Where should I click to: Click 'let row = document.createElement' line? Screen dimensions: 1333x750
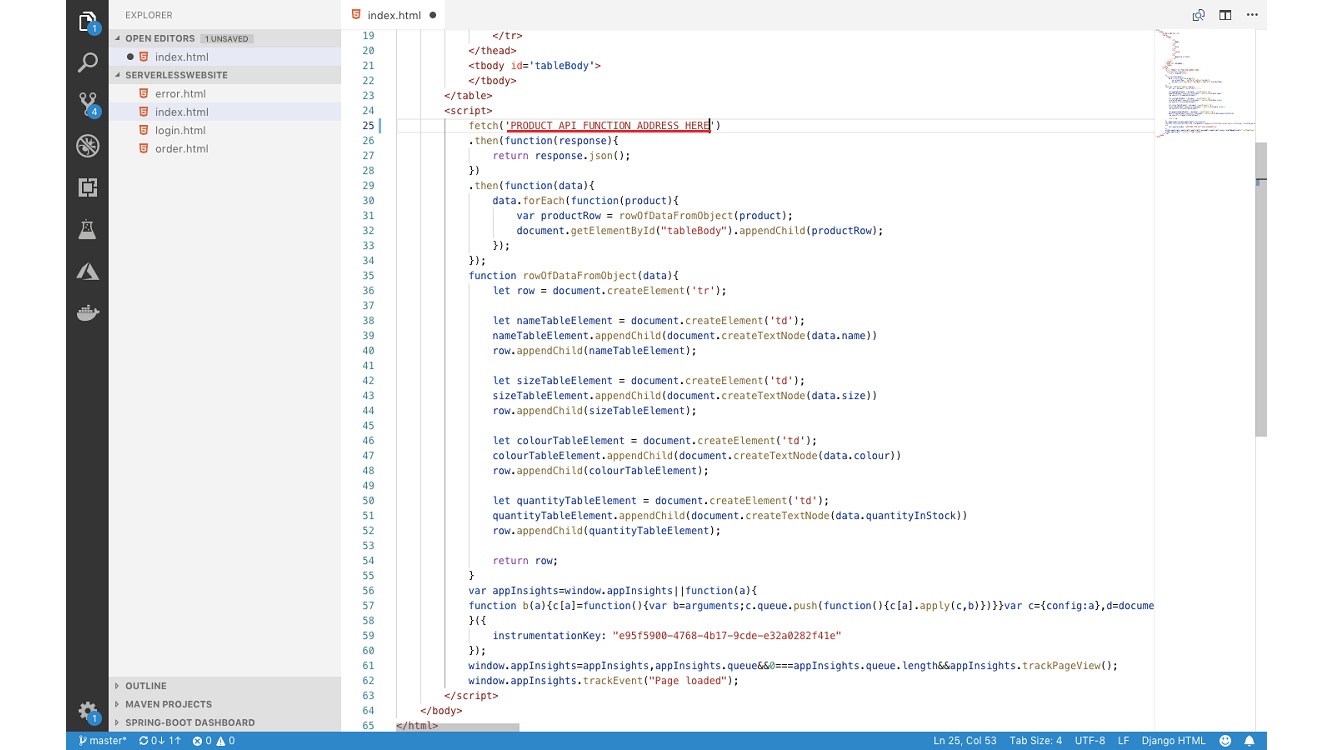[609, 290]
